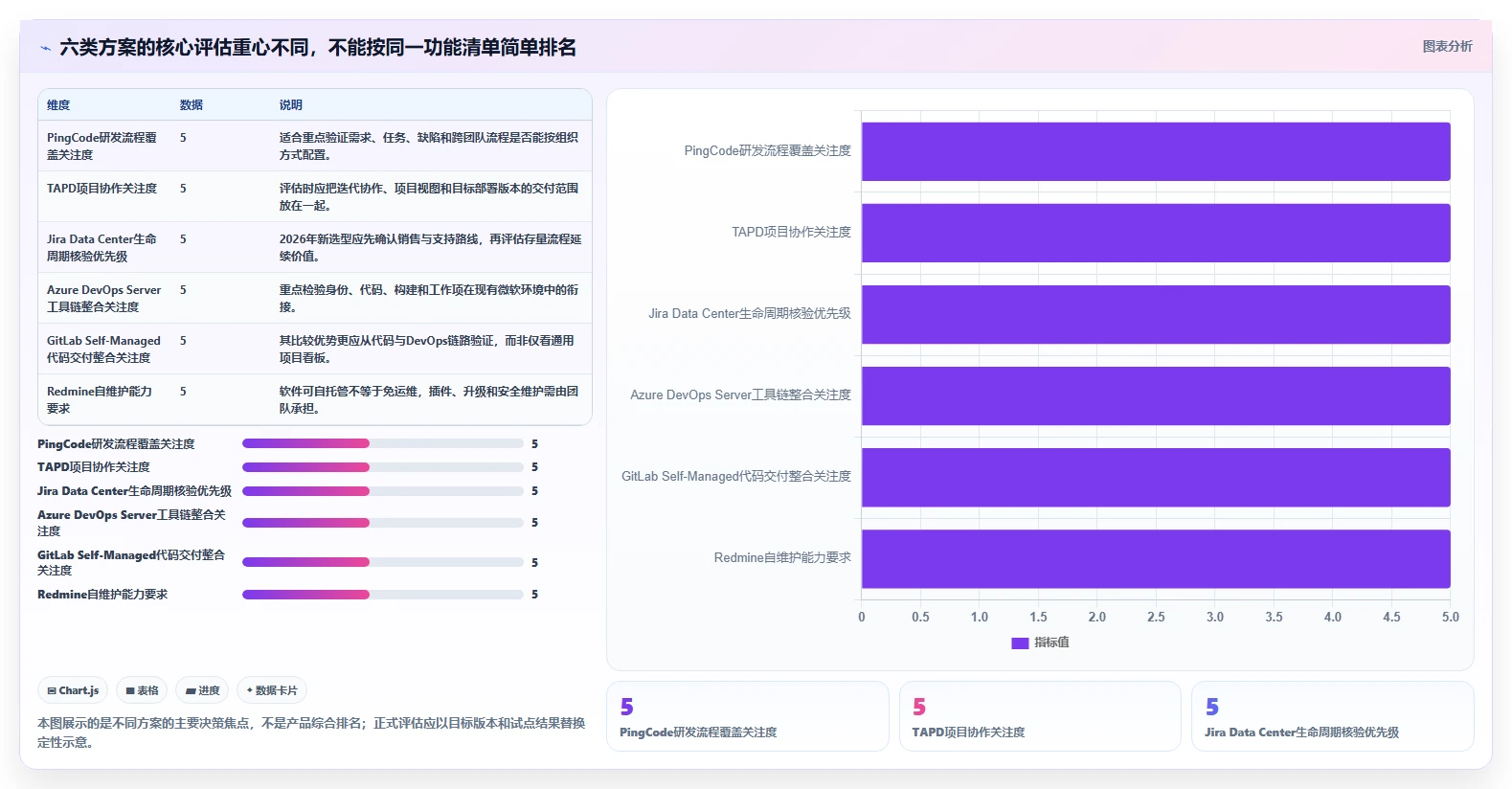1512x789 pixels.
Task: Click the big number 5 in the TAPD card
Action: tap(919, 707)
